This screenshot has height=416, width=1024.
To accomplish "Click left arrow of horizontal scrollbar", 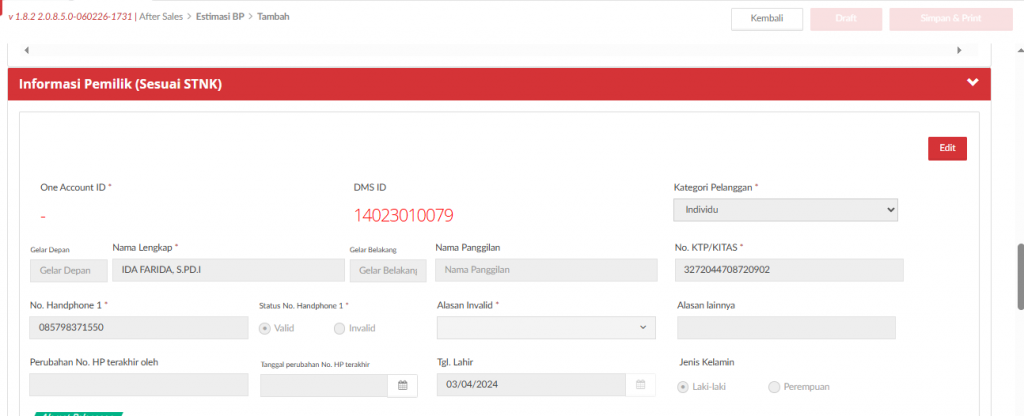I will [26, 50].
